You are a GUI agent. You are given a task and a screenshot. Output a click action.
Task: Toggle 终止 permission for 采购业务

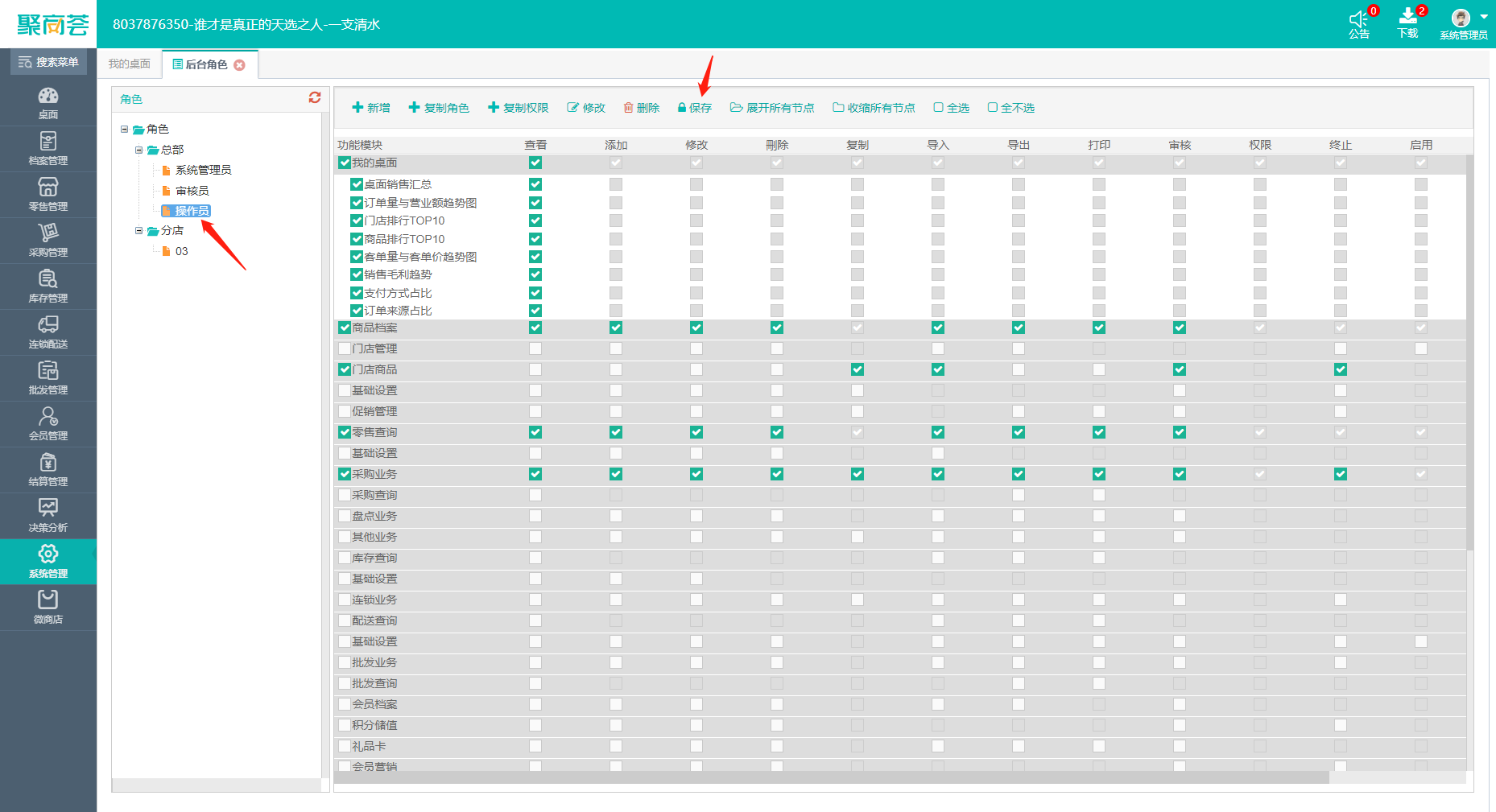[x=1341, y=474]
